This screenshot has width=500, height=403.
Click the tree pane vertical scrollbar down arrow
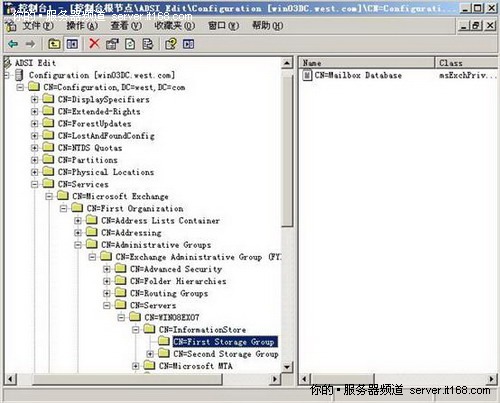pyautogui.click(x=287, y=367)
